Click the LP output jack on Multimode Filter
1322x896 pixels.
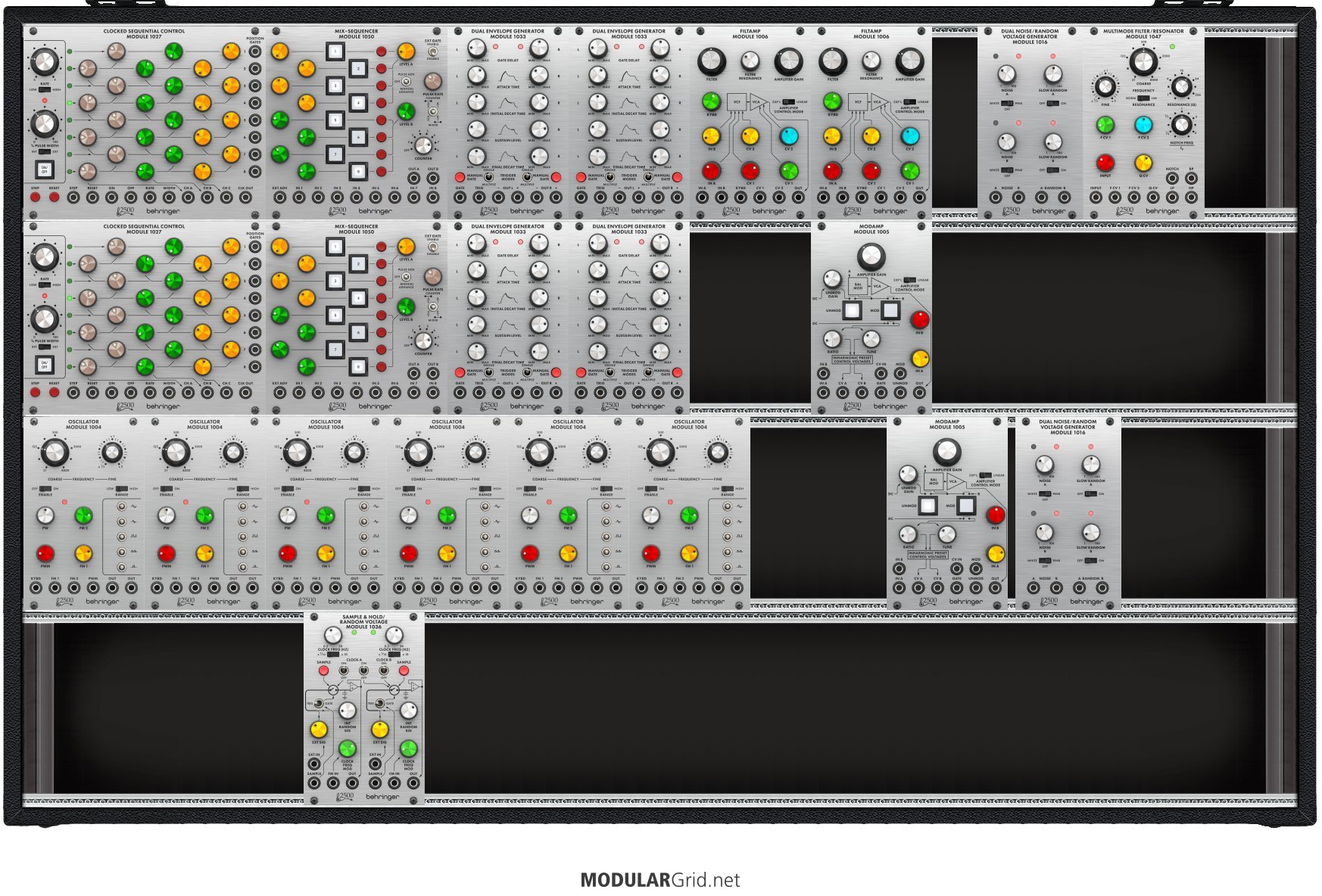pyautogui.click(x=1172, y=198)
